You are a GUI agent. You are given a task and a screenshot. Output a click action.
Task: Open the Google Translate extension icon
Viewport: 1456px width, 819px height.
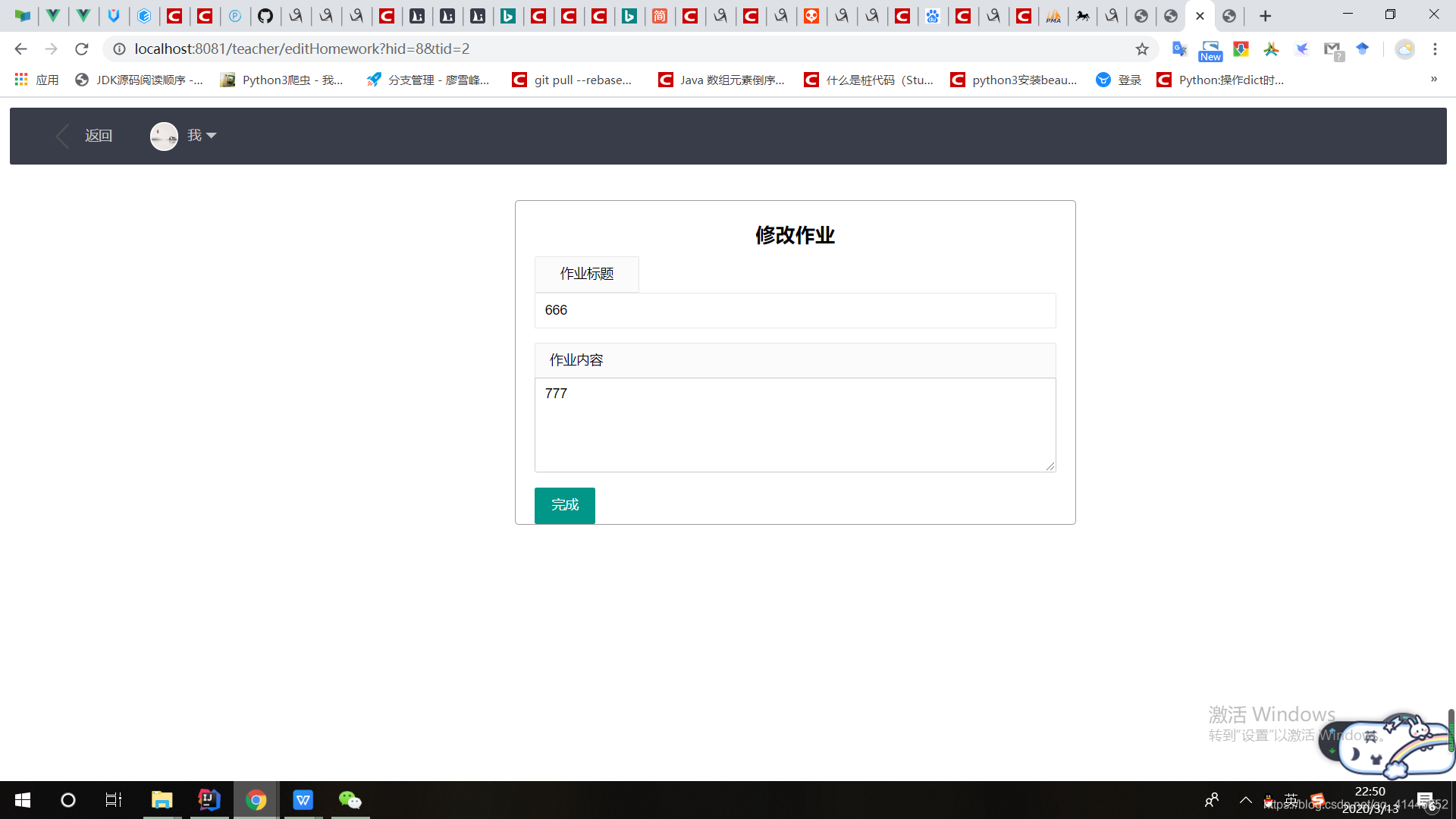point(1179,49)
